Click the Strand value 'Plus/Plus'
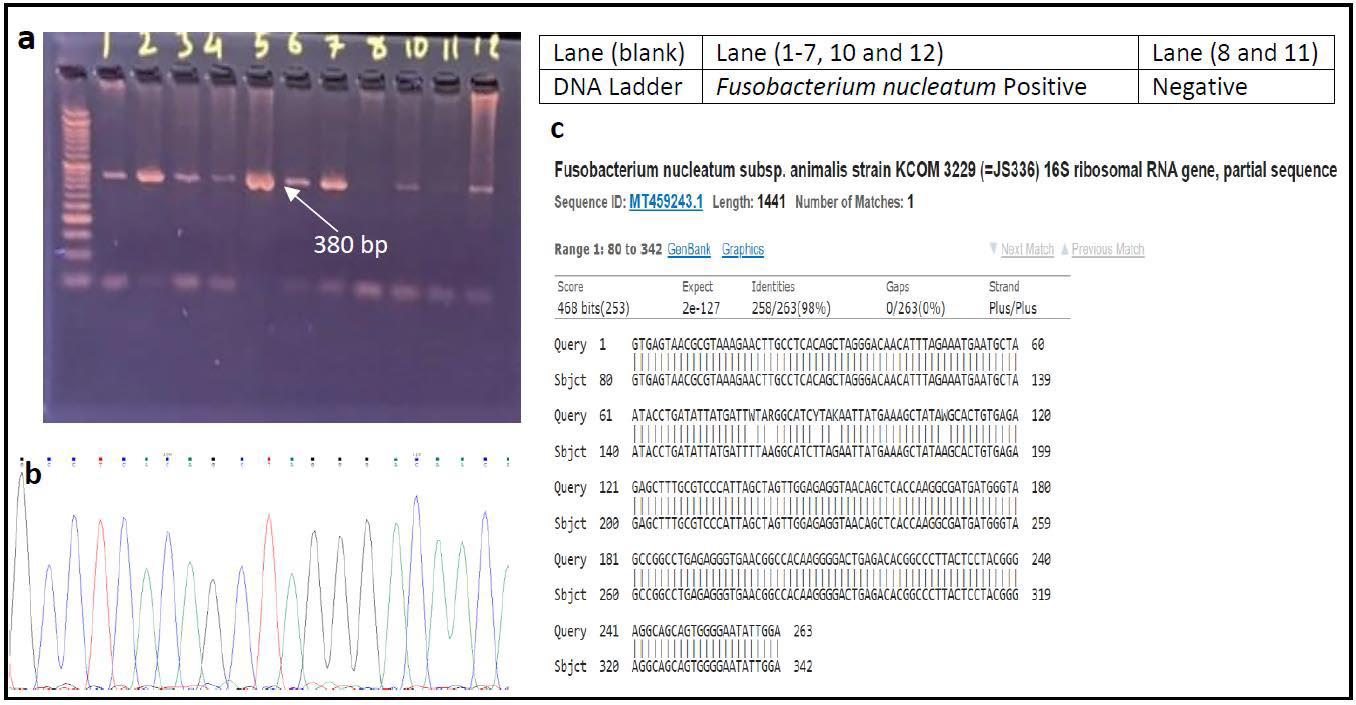Screen dimensions: 1356x705 coord(1014,308)
